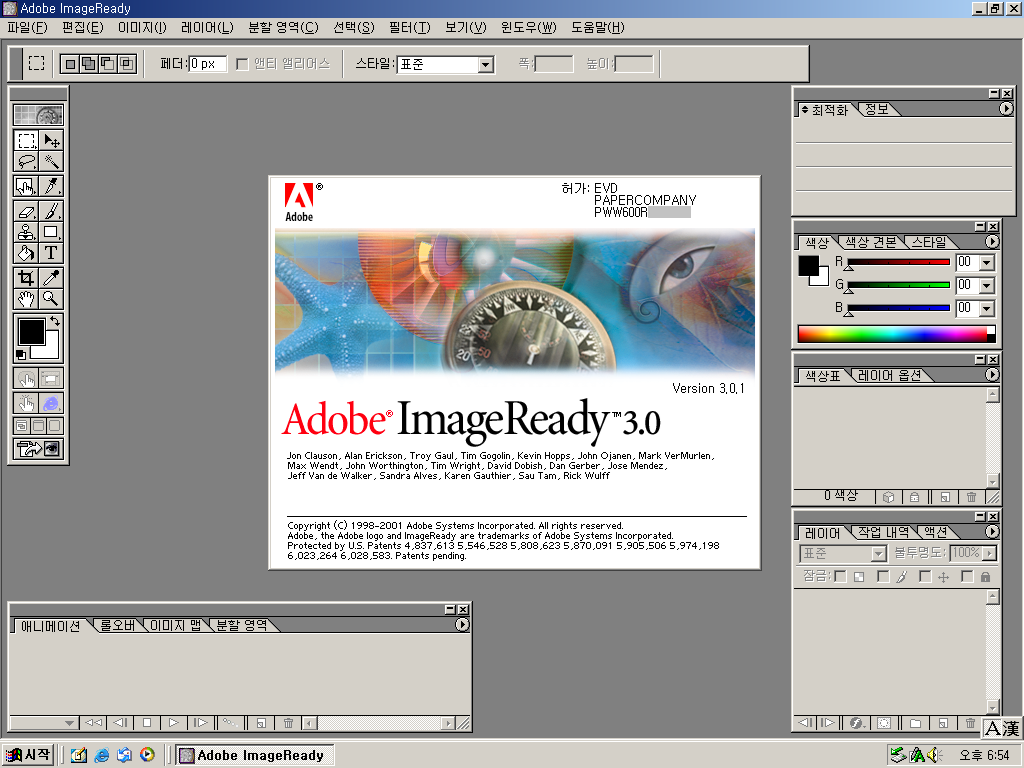Toggle lock all checkbox in Layers panel
The image size is (1024, 768).
[x=967, y=577]
